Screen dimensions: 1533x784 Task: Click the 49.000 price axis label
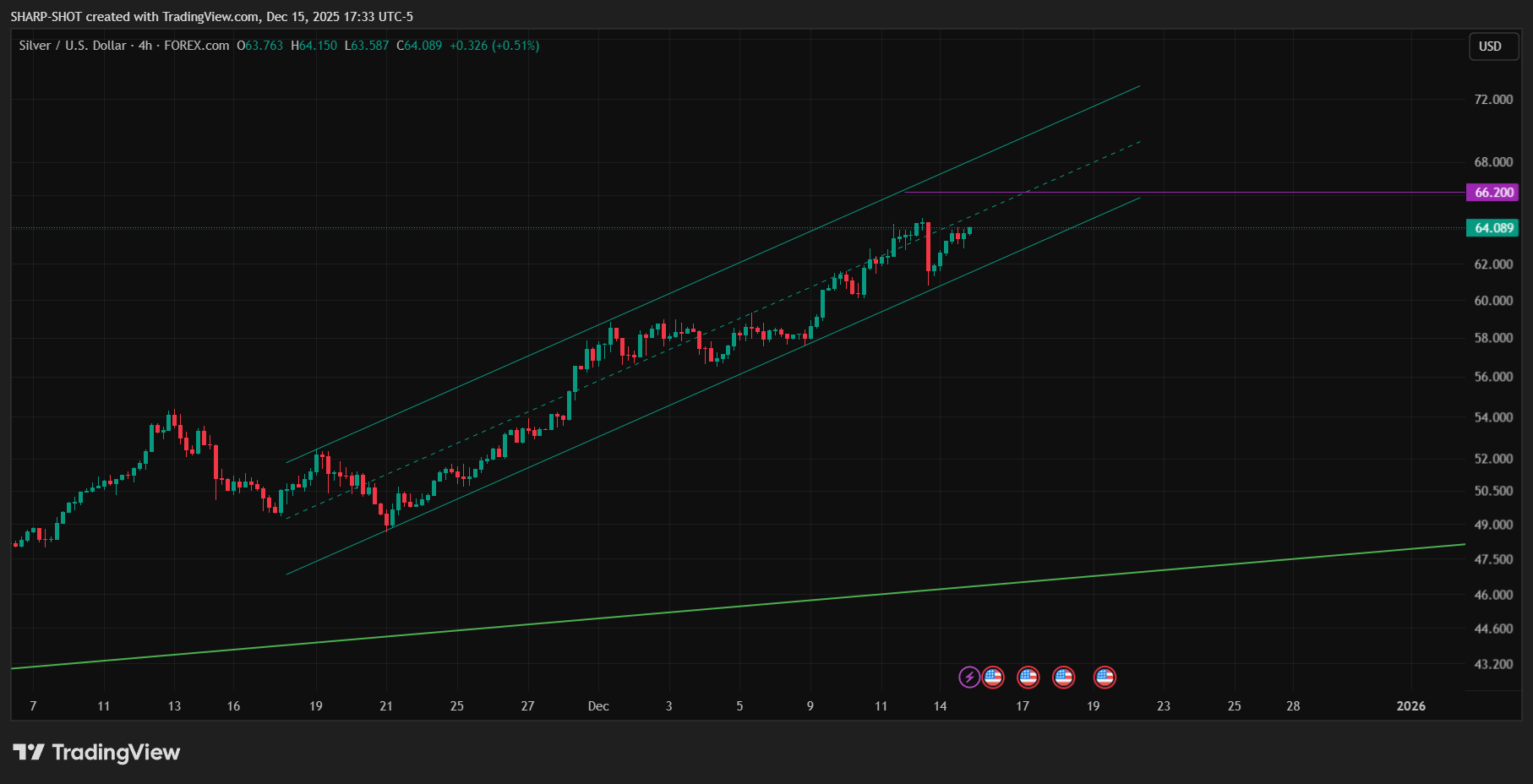pyautogui.click(x=1493, y=525)
